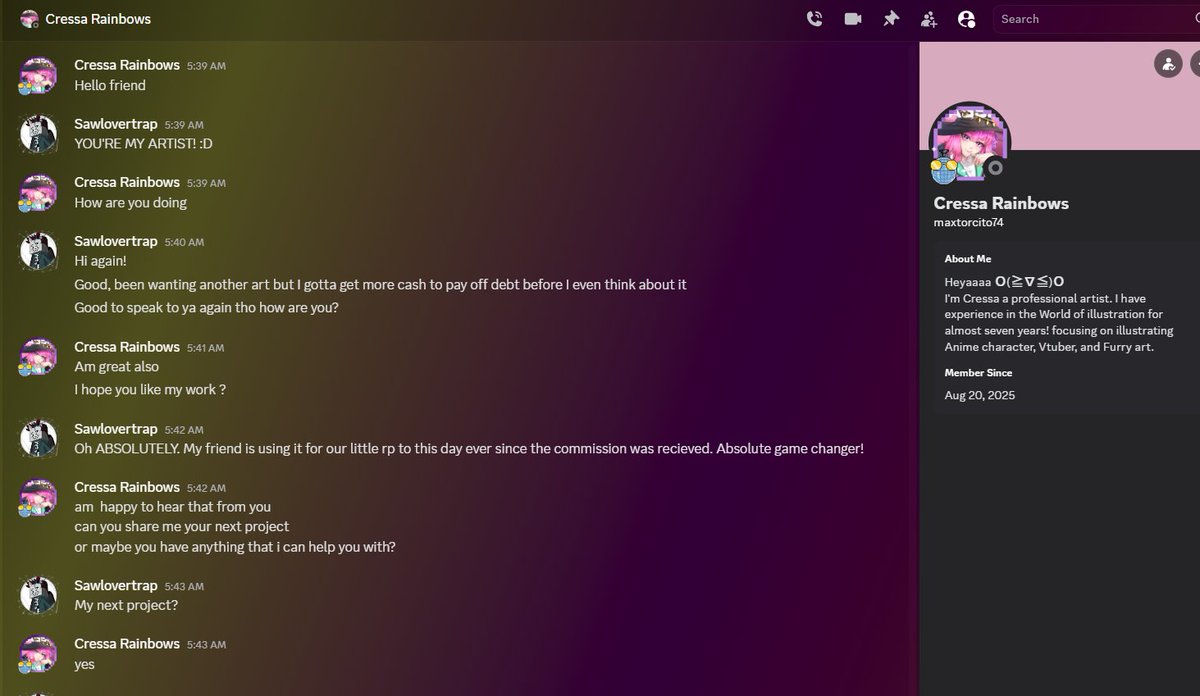Click the About Me heading
Viewport: 1200px width, 696px height.
point(968,258)
